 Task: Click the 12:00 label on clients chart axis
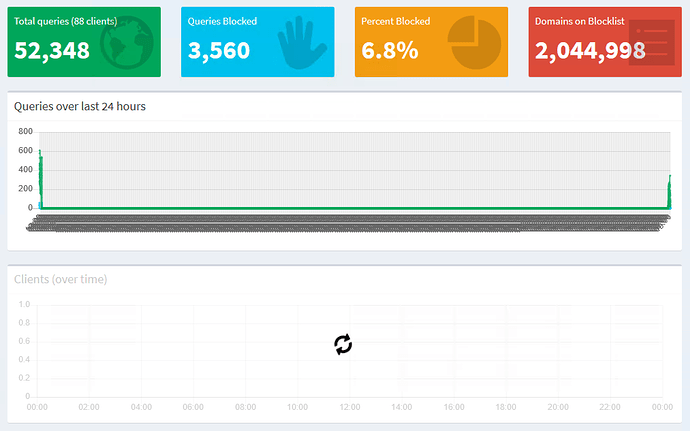(349, 407)
